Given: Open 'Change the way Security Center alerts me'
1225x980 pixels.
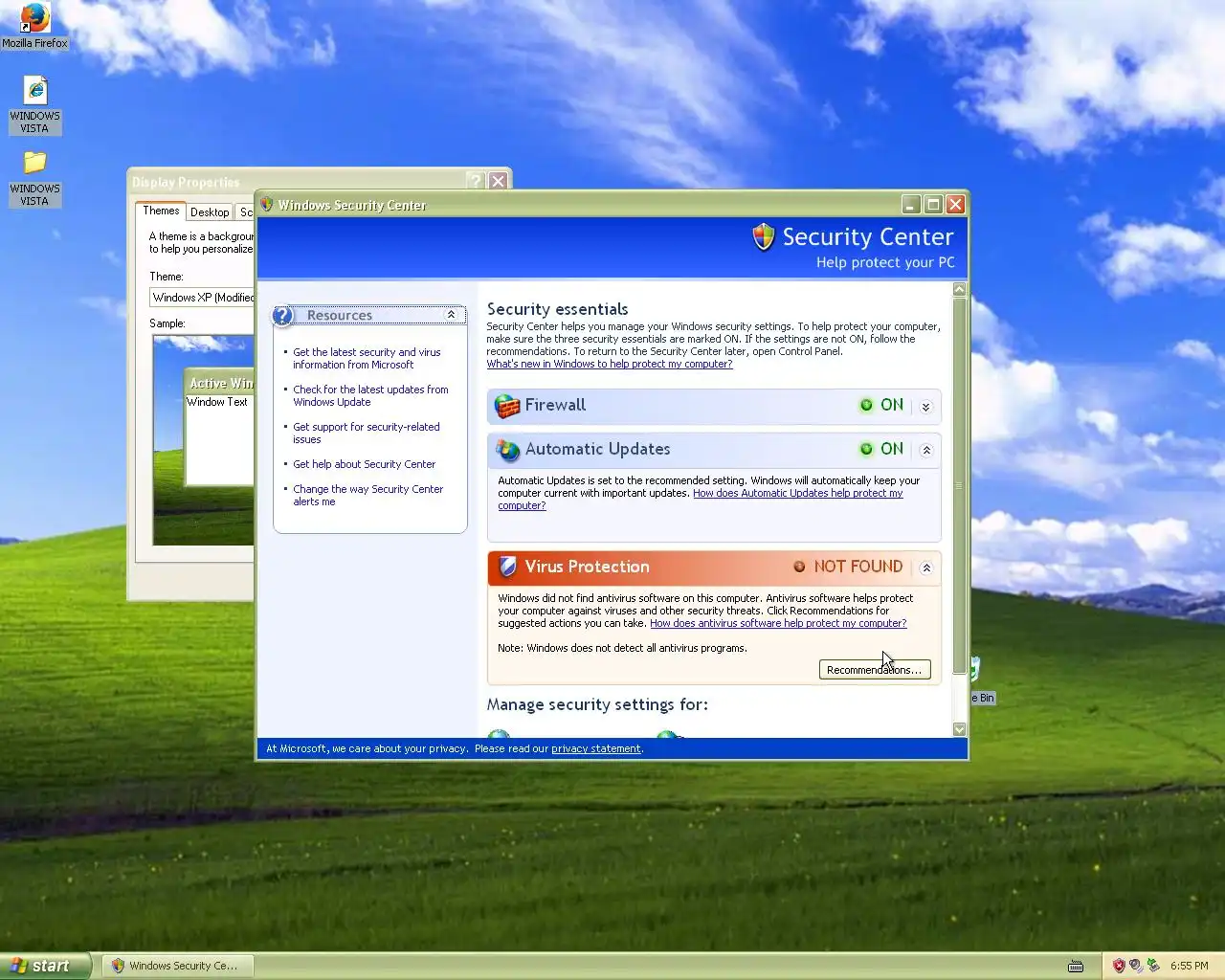Looking at the screenshot, I should 367,495.
